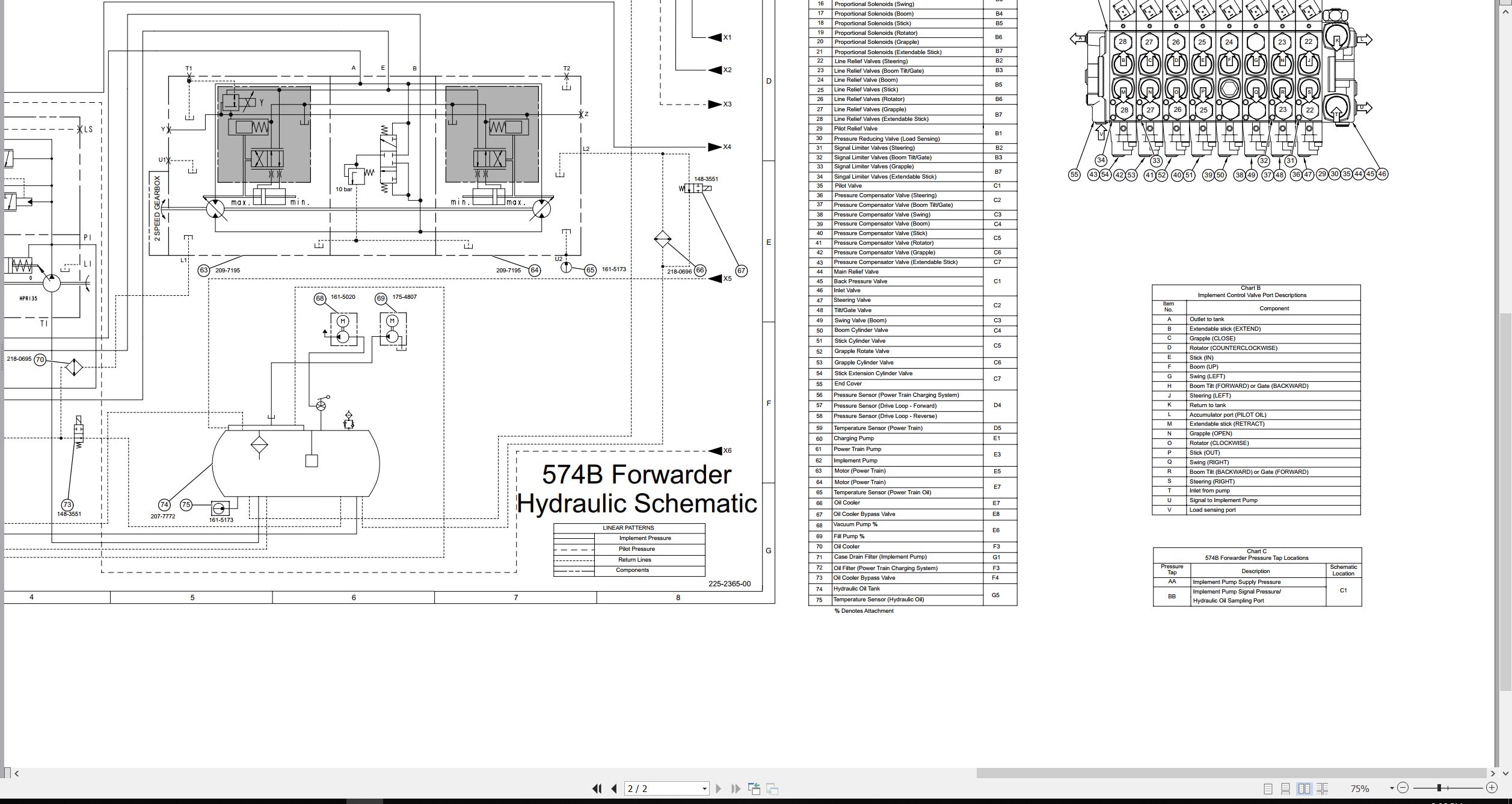Click the Oil Cooler Bypass Valve row 67
This screenshot has height=804, width=1512.
pos(913,514)
